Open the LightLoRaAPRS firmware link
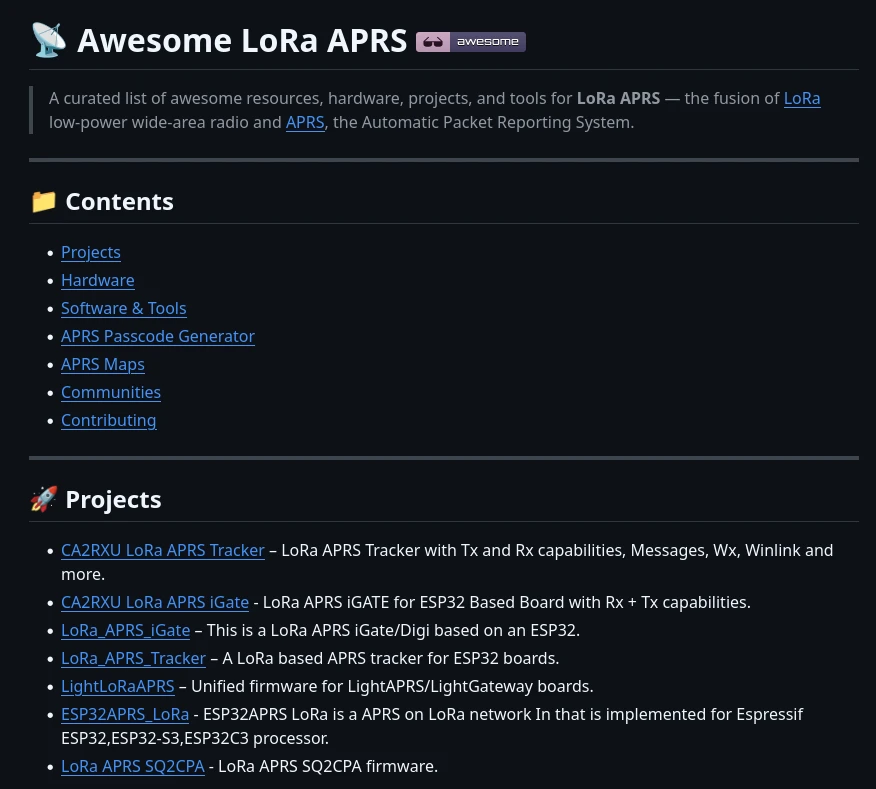The image size is (876, 789). [x=118, y=686]
